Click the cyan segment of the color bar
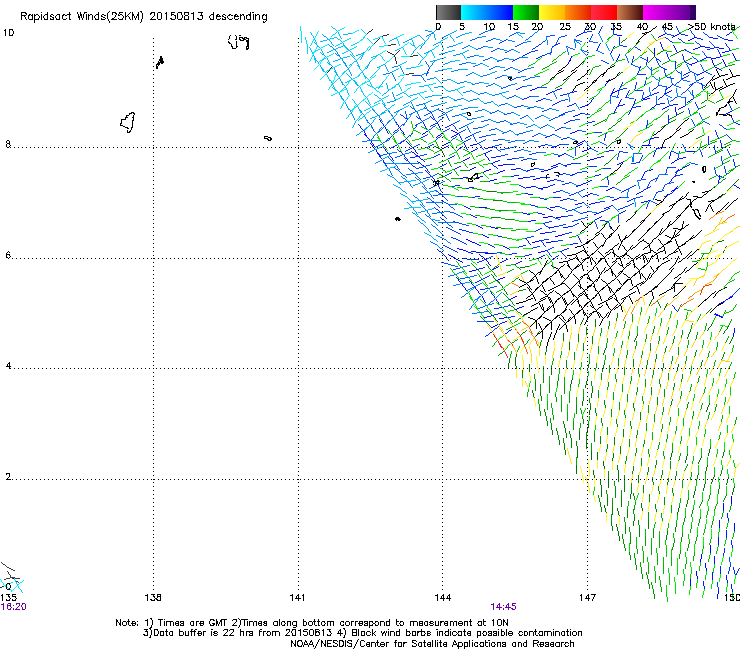Image resolution: width=740 pixels, height=650 pixels. tap(474, 12)
